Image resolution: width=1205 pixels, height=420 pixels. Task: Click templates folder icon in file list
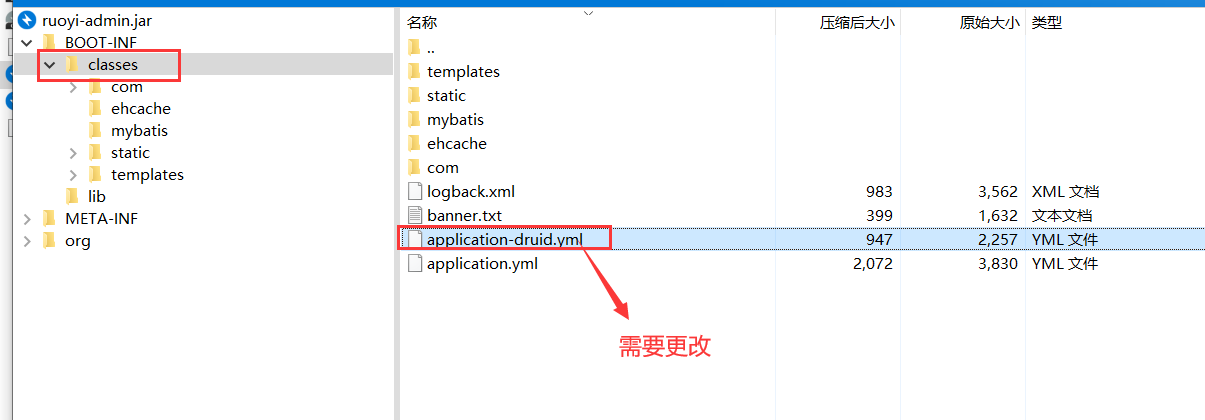point(415,71)
